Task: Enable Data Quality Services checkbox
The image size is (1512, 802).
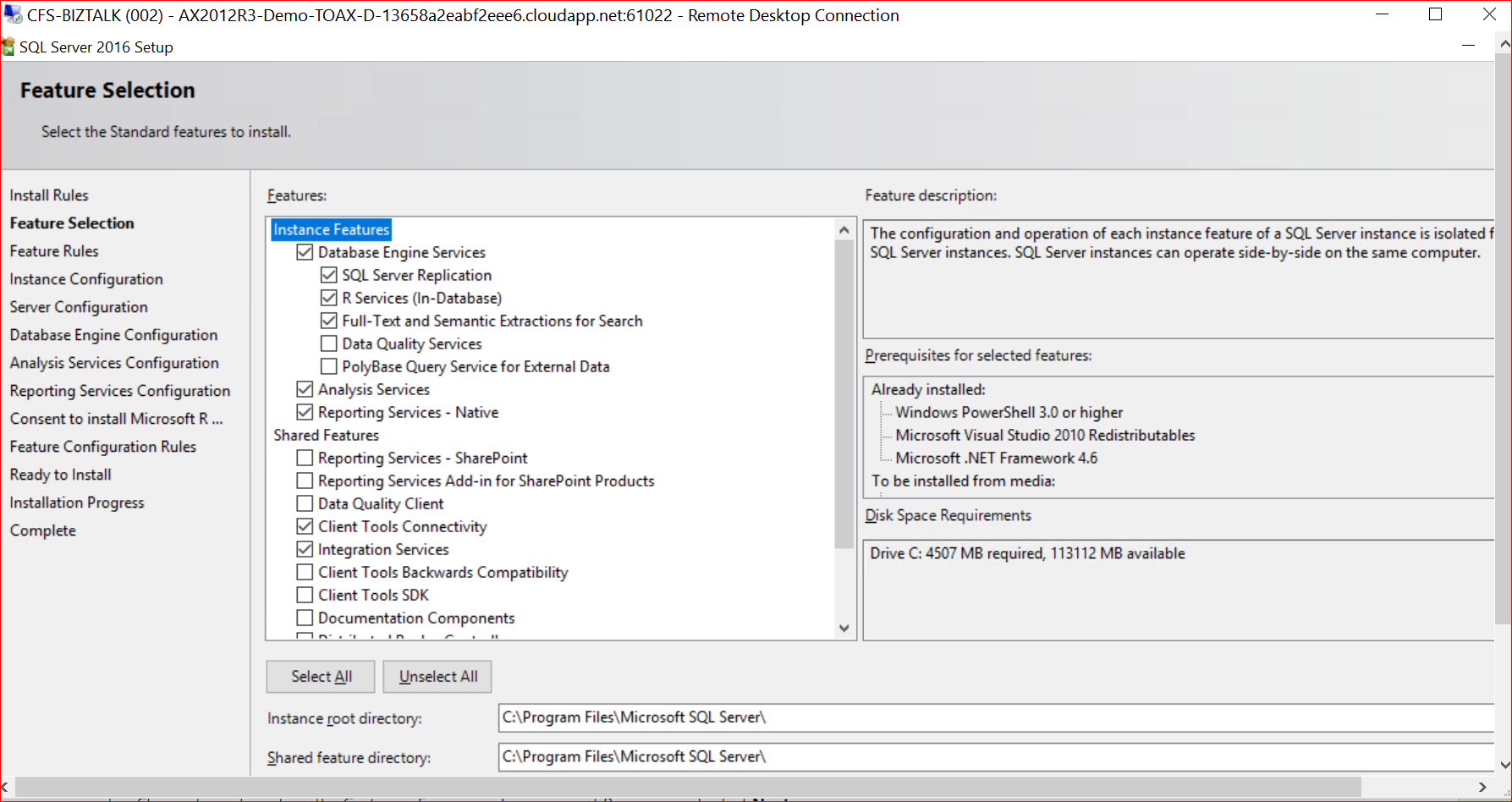Action: [x=329, y=343]
